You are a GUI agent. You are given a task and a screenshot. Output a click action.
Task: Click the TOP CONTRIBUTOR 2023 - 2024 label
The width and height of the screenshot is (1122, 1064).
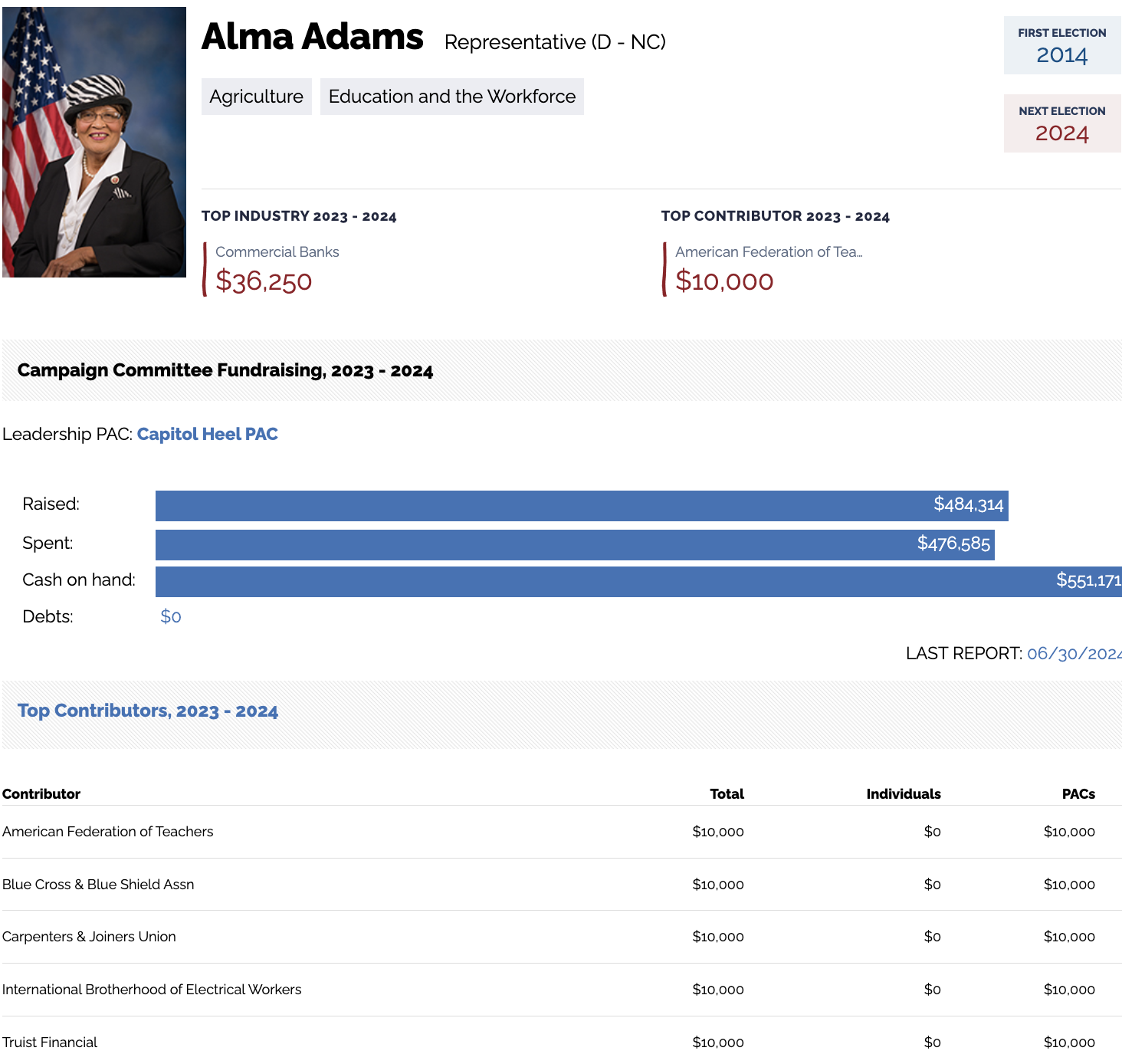pos(776,216)
